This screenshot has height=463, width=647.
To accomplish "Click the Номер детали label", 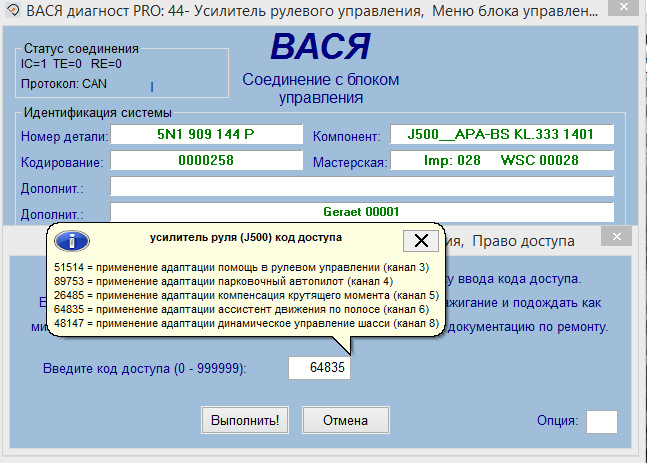I will [64, 136].
